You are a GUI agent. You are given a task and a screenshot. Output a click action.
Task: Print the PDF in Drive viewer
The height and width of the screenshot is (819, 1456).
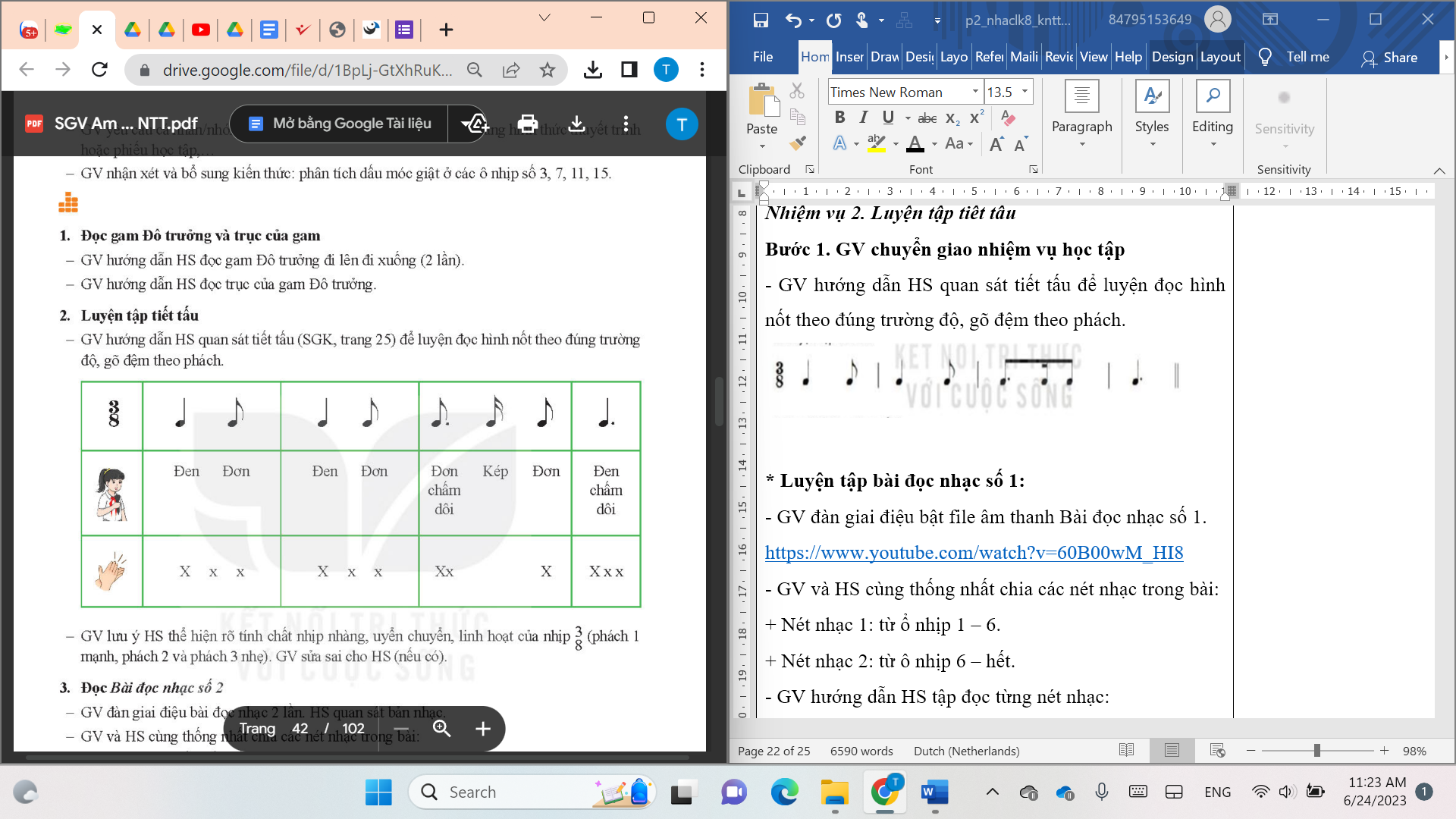(x=527, y=124)
